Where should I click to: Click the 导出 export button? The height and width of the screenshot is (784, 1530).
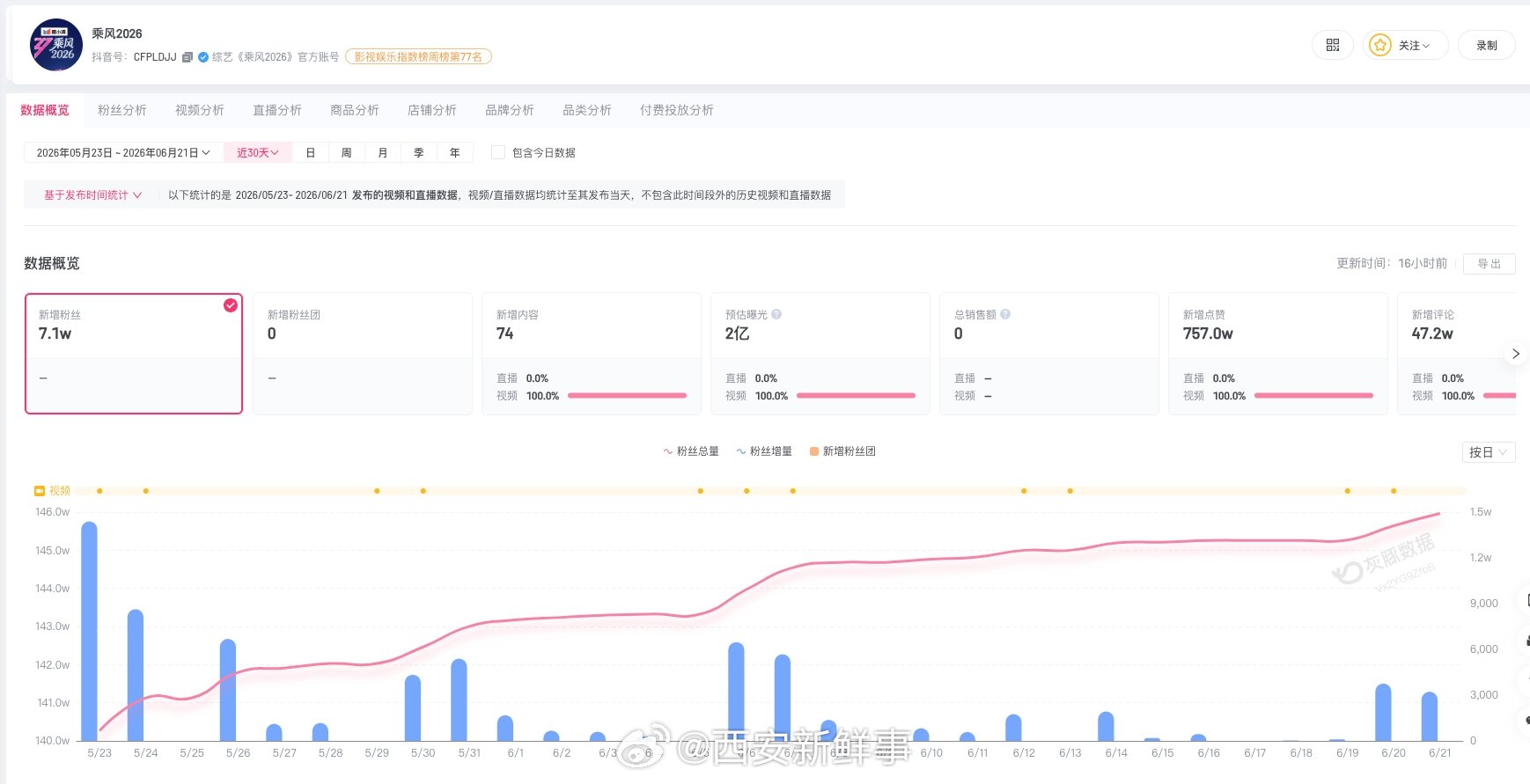(1490, 263)
